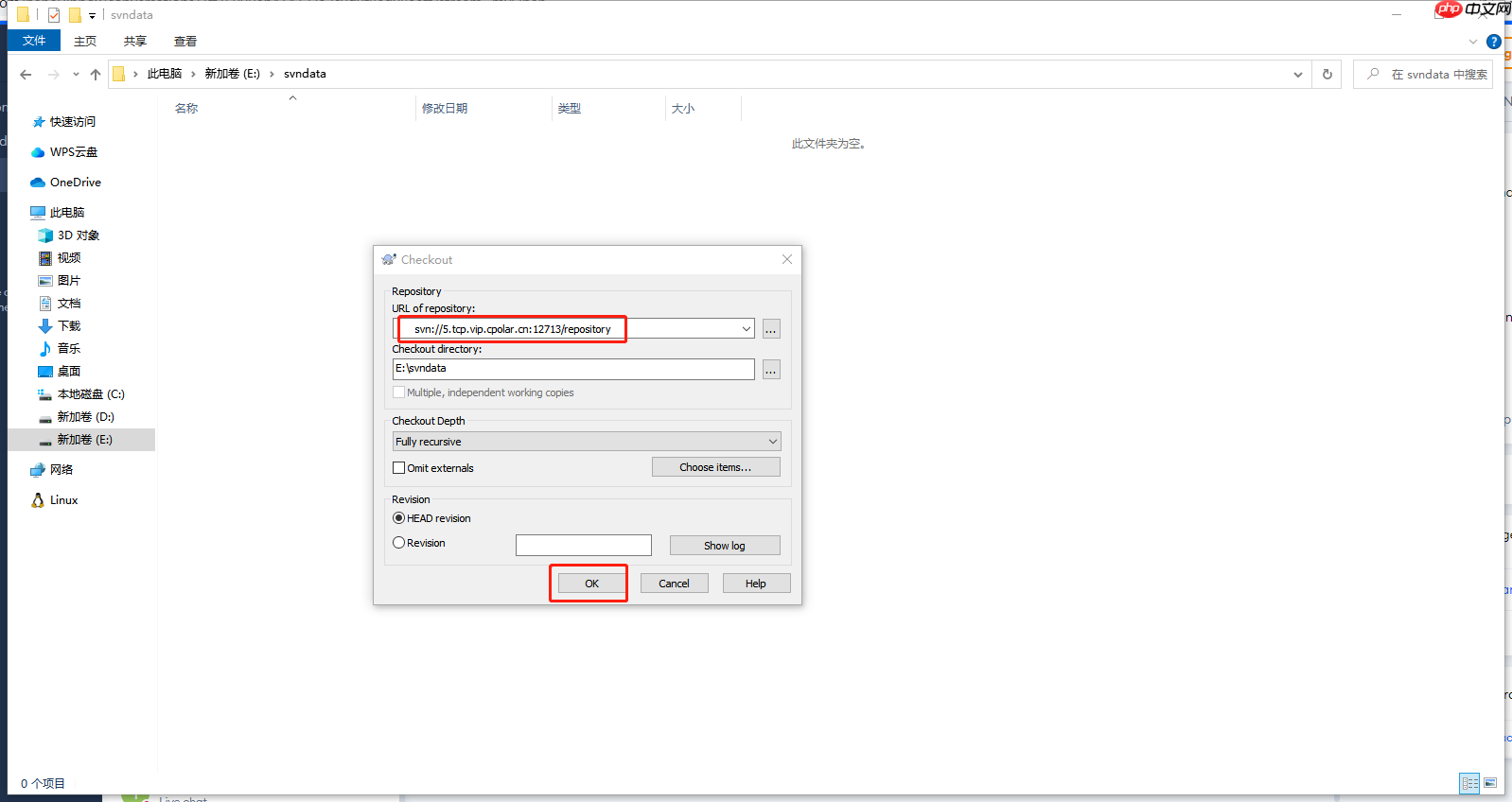The width and height of the screenshot is (1512, 802).
Task: Select the HEAD revision radio button
Action: click(x=399, y=518)
